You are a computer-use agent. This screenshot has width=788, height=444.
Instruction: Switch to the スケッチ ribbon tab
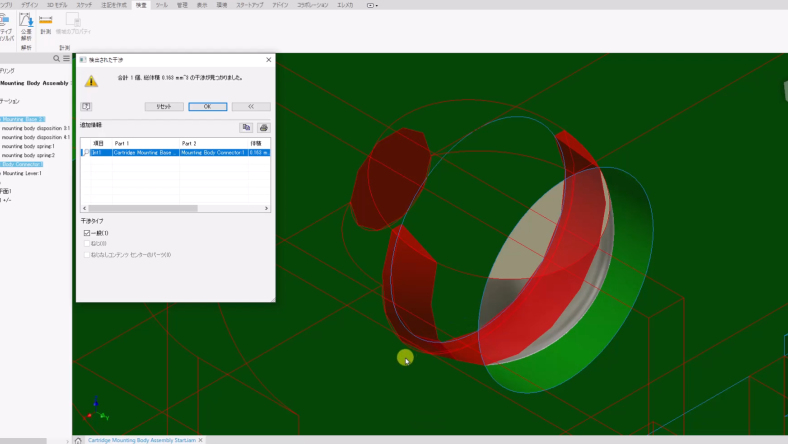[84, 5]
